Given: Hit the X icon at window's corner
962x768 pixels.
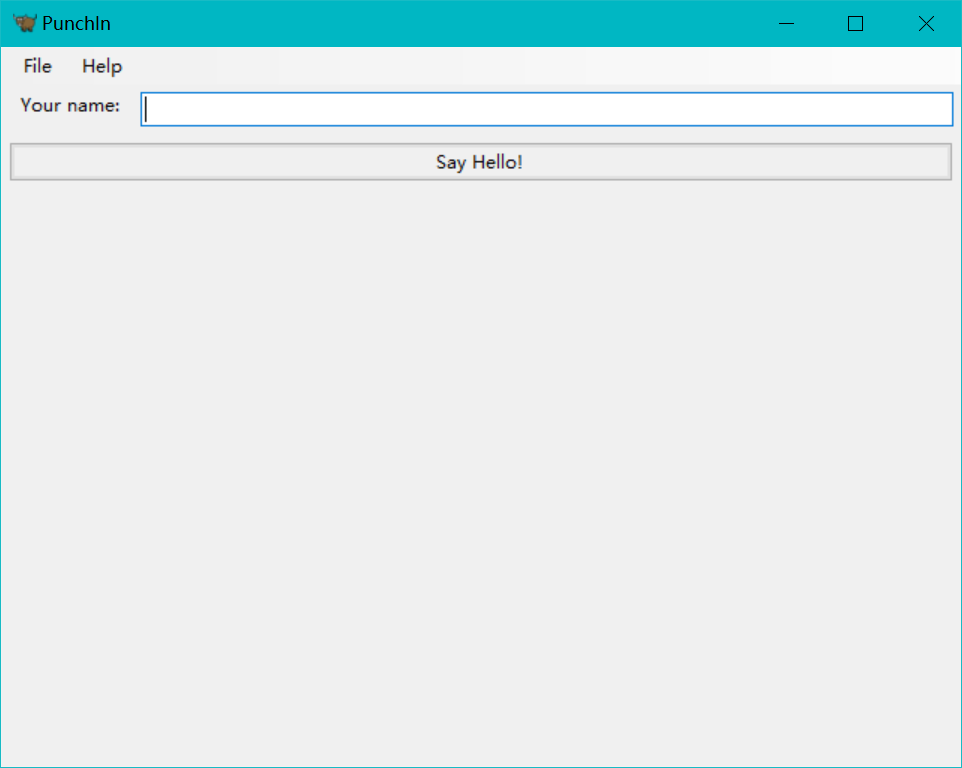Looking at the screenshot, I should [x=926, y=24].
